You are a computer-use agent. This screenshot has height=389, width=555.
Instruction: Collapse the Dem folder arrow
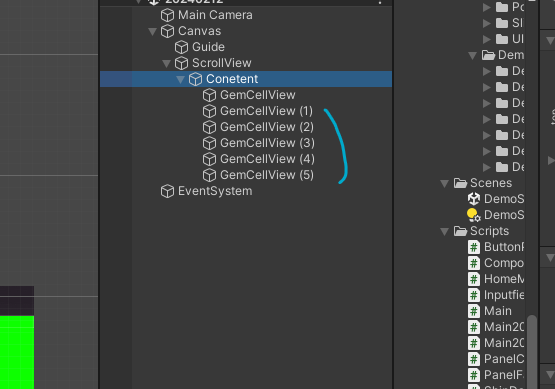[473, 56]
